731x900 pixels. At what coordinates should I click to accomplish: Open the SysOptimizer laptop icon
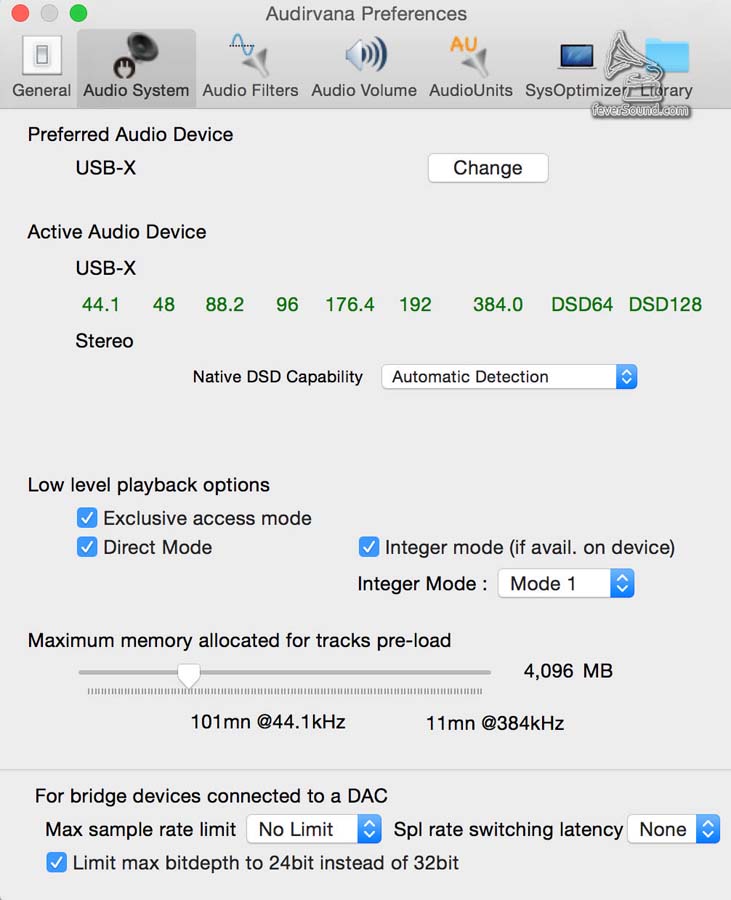[x=577, y=55]
